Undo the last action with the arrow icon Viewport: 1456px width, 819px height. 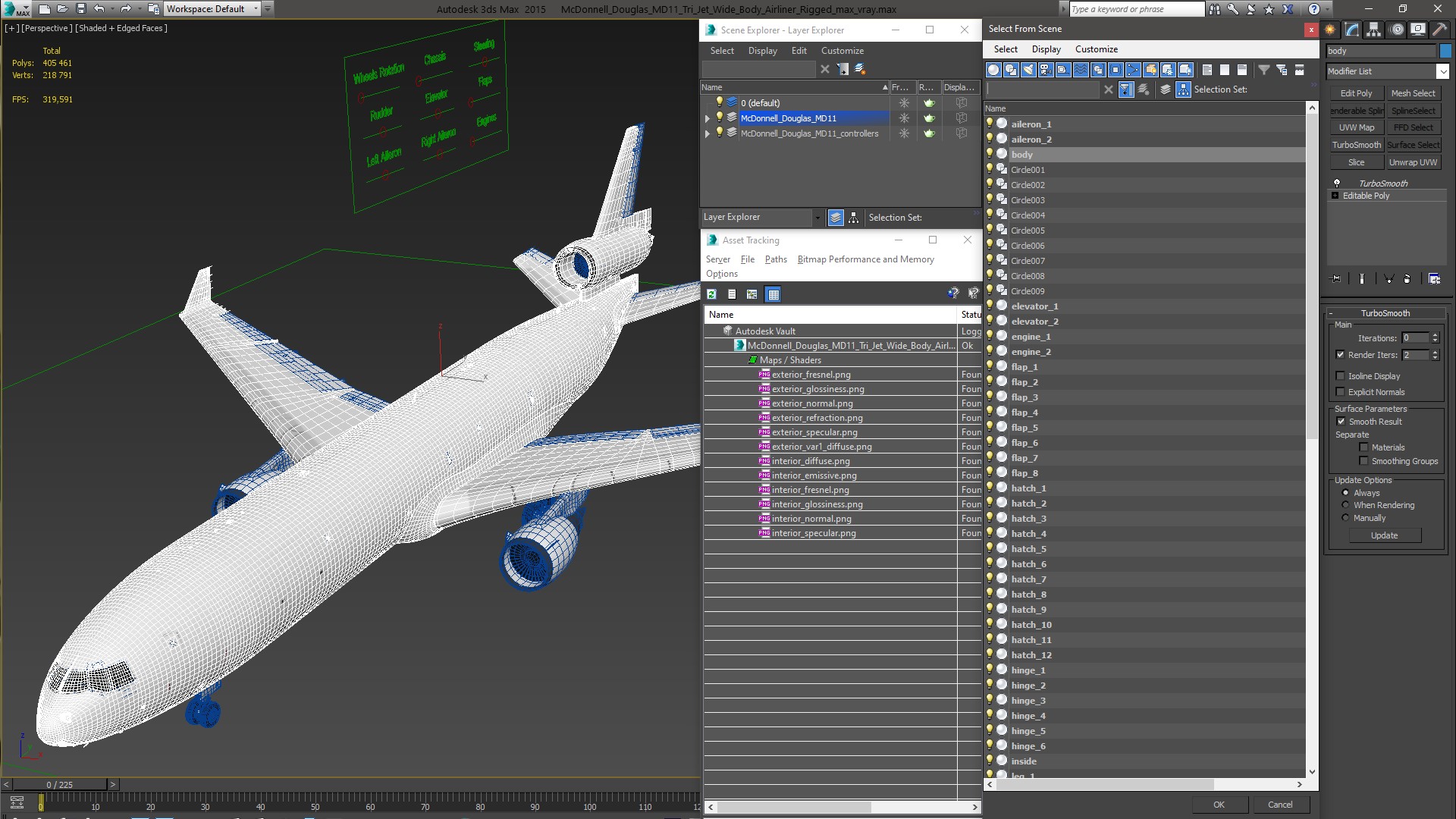(x=99, y=9)
